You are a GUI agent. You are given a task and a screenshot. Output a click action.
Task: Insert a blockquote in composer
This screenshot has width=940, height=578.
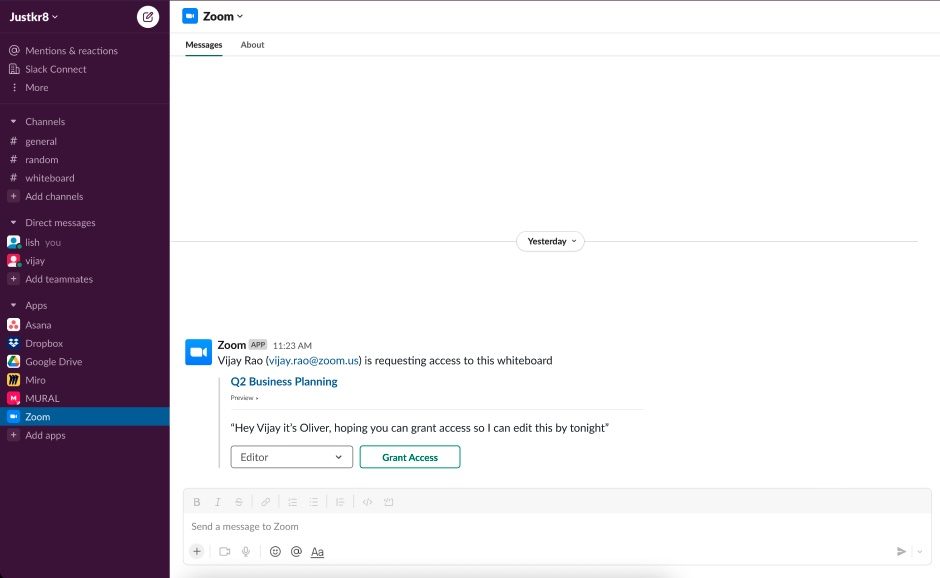point(340,502)
